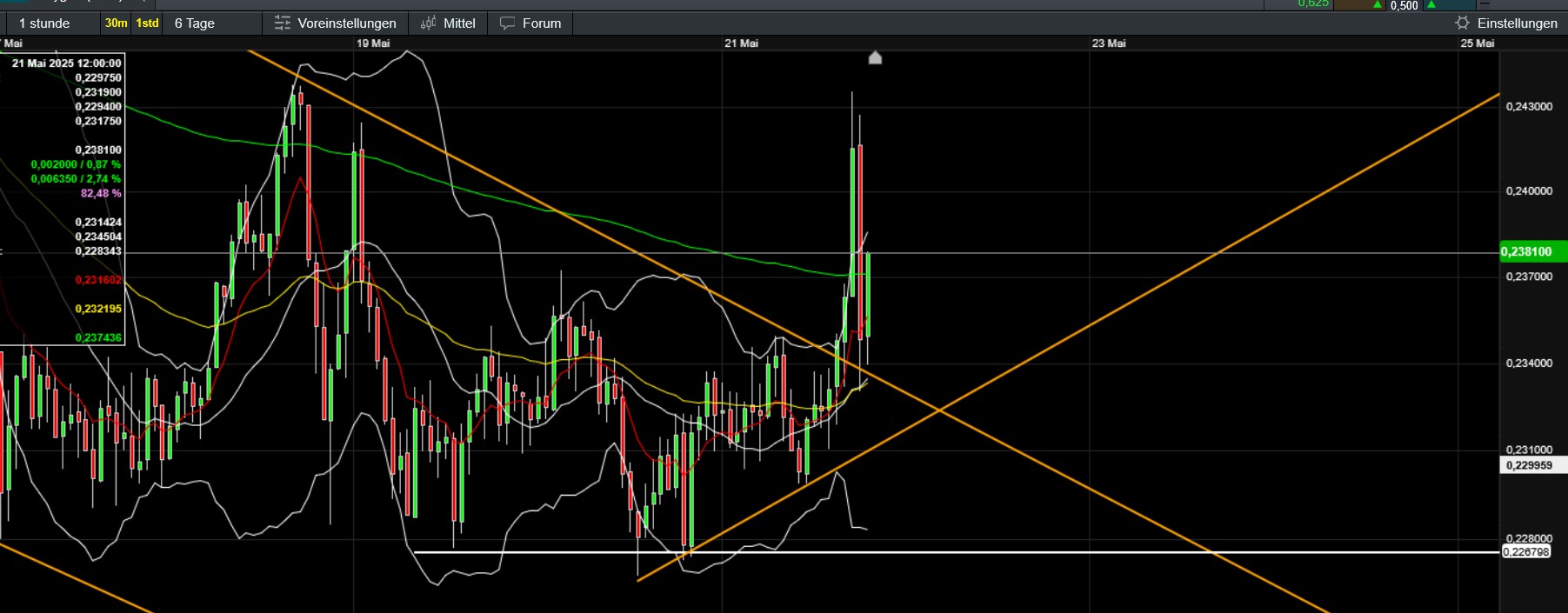
Task: Open the '6 Tage' range dropdown
Action: click(213, 23)
